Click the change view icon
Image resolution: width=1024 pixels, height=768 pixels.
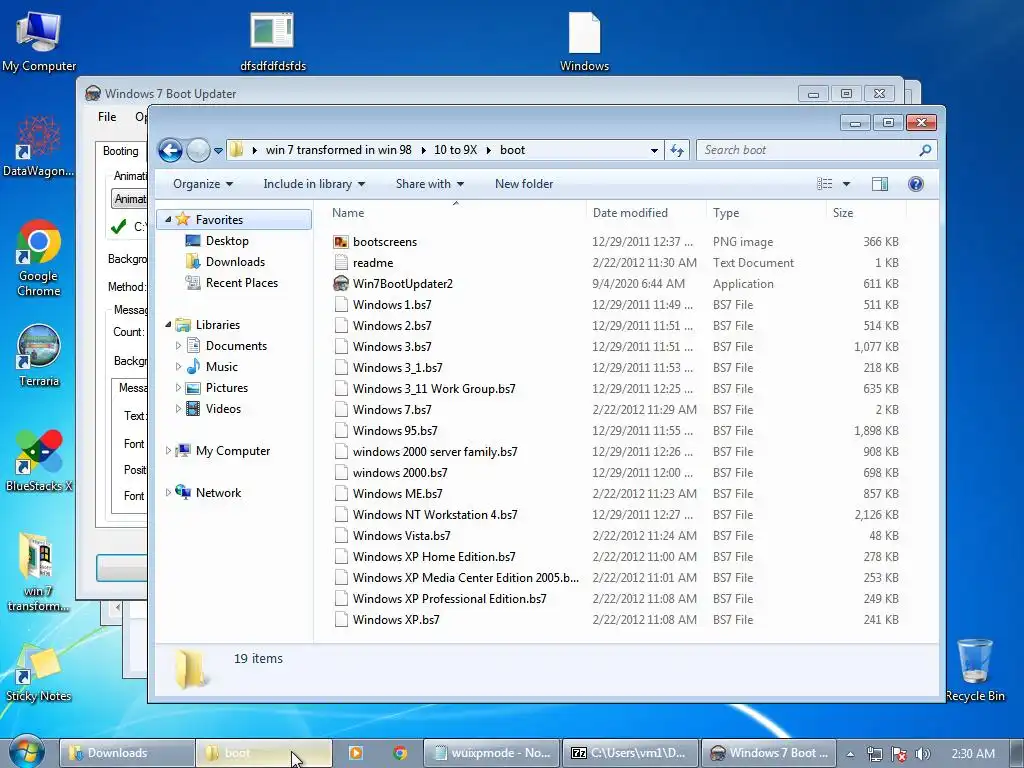[x=825, y=184]
